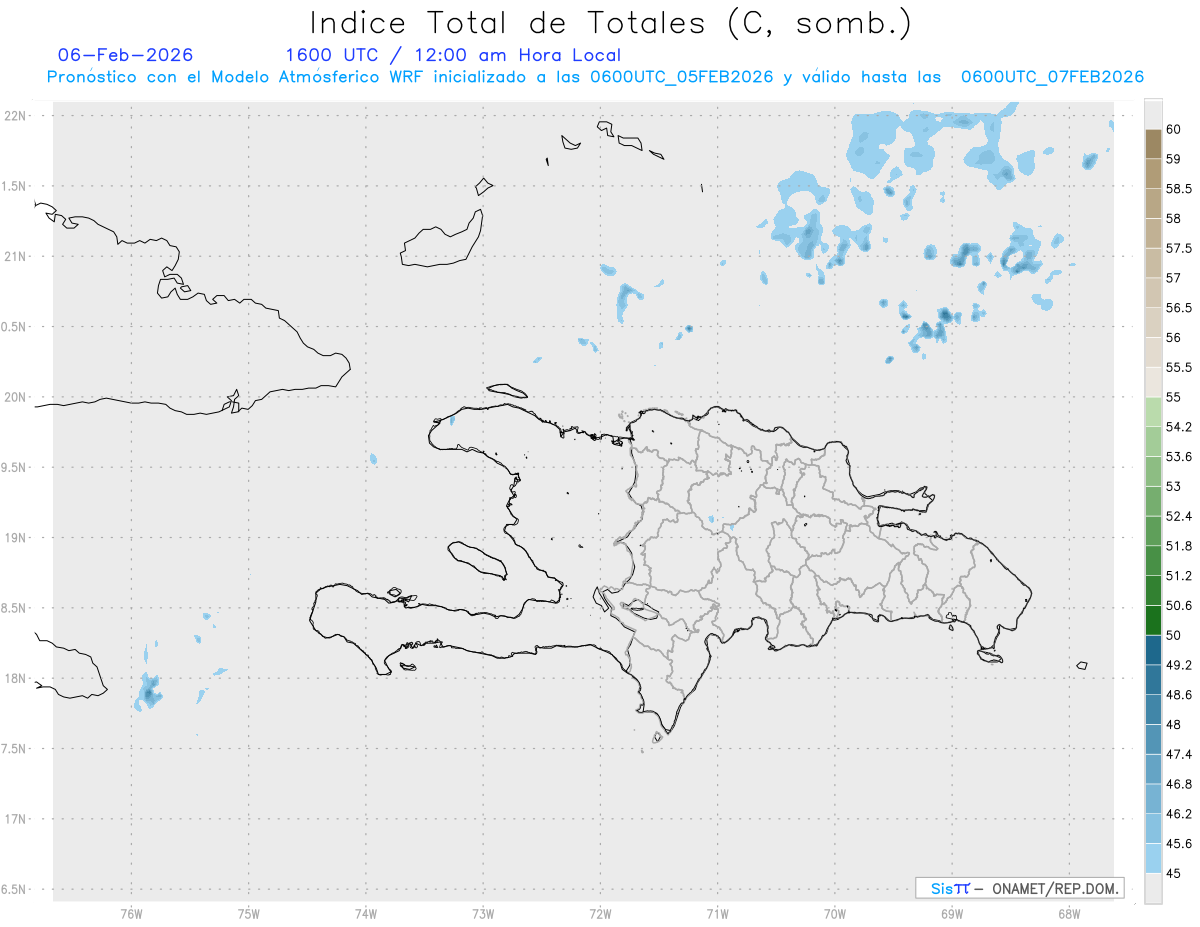This screenshot has height=927, width=1200.
Task: Click the "20N" latitude label
Action: pyautogui.click(x=16, y=397)
